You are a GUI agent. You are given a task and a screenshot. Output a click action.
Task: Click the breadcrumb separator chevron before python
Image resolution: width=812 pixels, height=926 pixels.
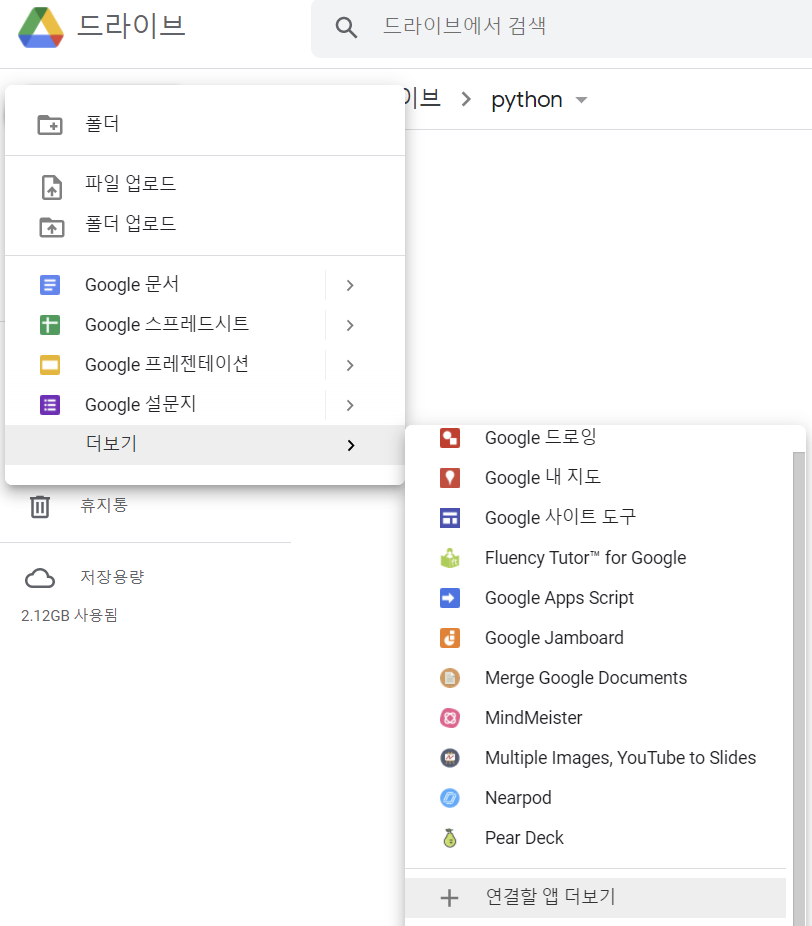[x=466, y=99]
